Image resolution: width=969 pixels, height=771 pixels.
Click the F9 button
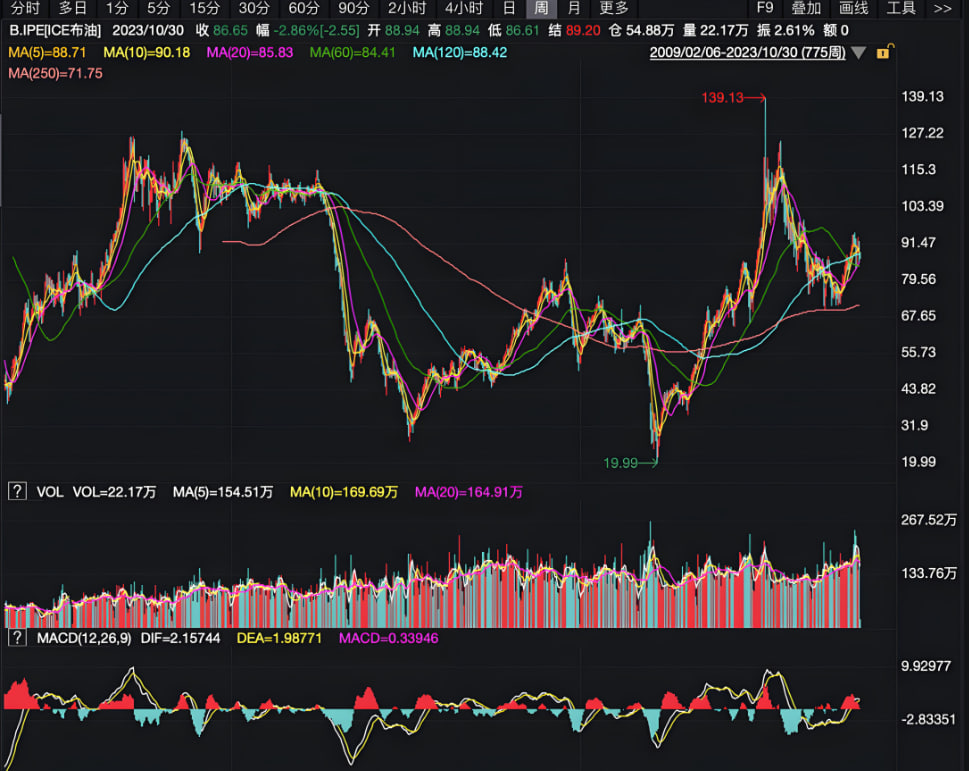pyautogui.click(x=765, y=8)
